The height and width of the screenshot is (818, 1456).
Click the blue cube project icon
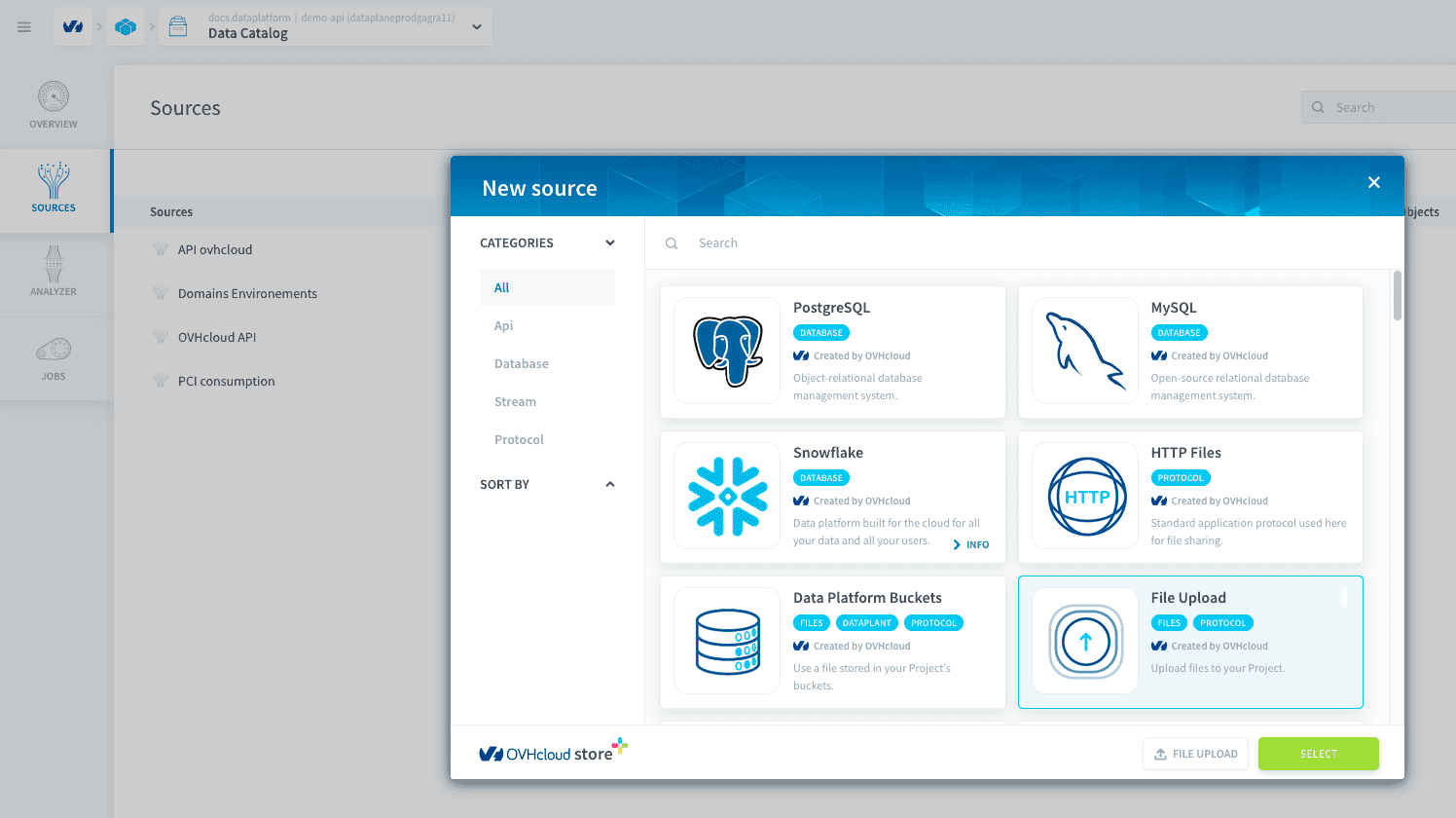[126, 27]
